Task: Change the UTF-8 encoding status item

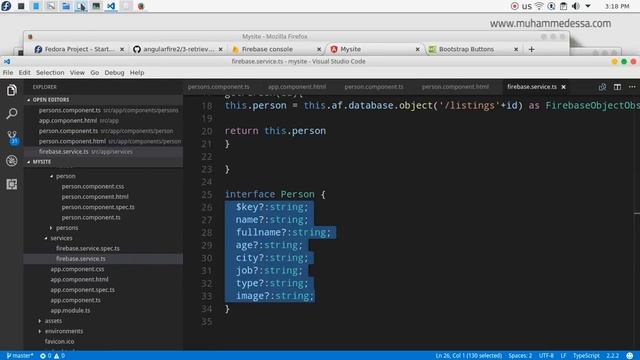Action: (x=546, y=356)
